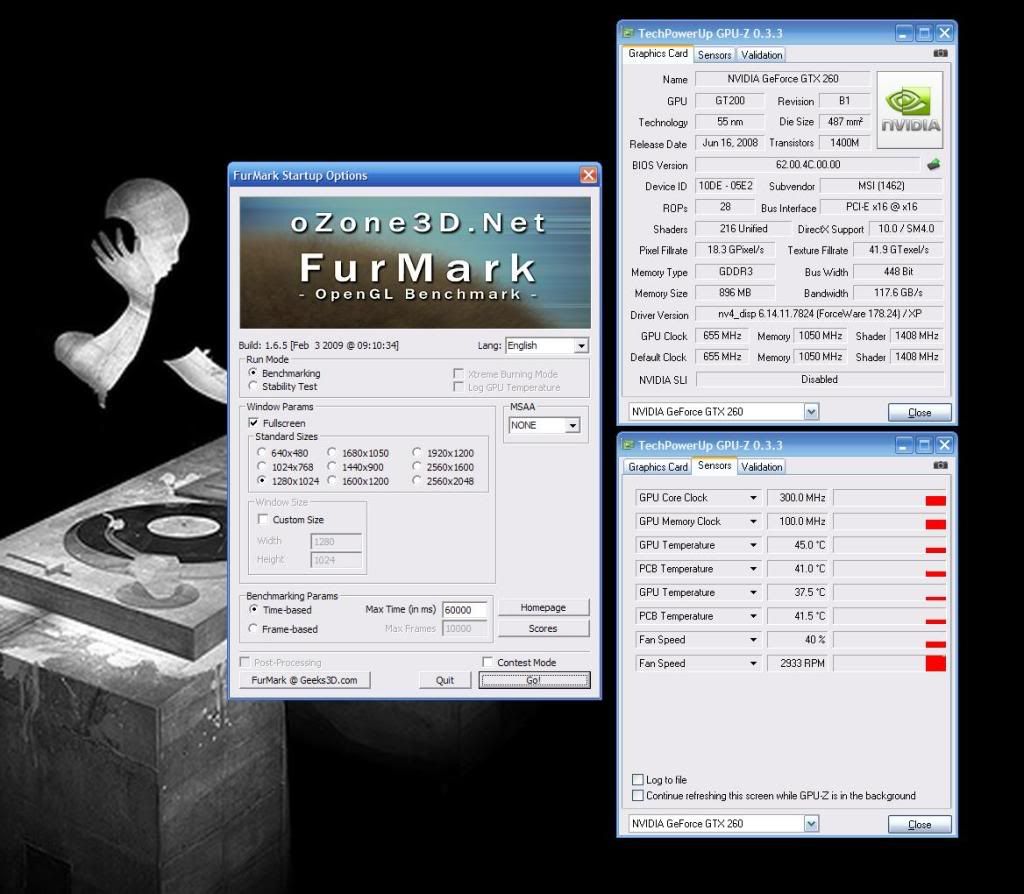Switch to Sensors tab in top GPU-Z window
The image size is (1024, 894).
[714, 55]
